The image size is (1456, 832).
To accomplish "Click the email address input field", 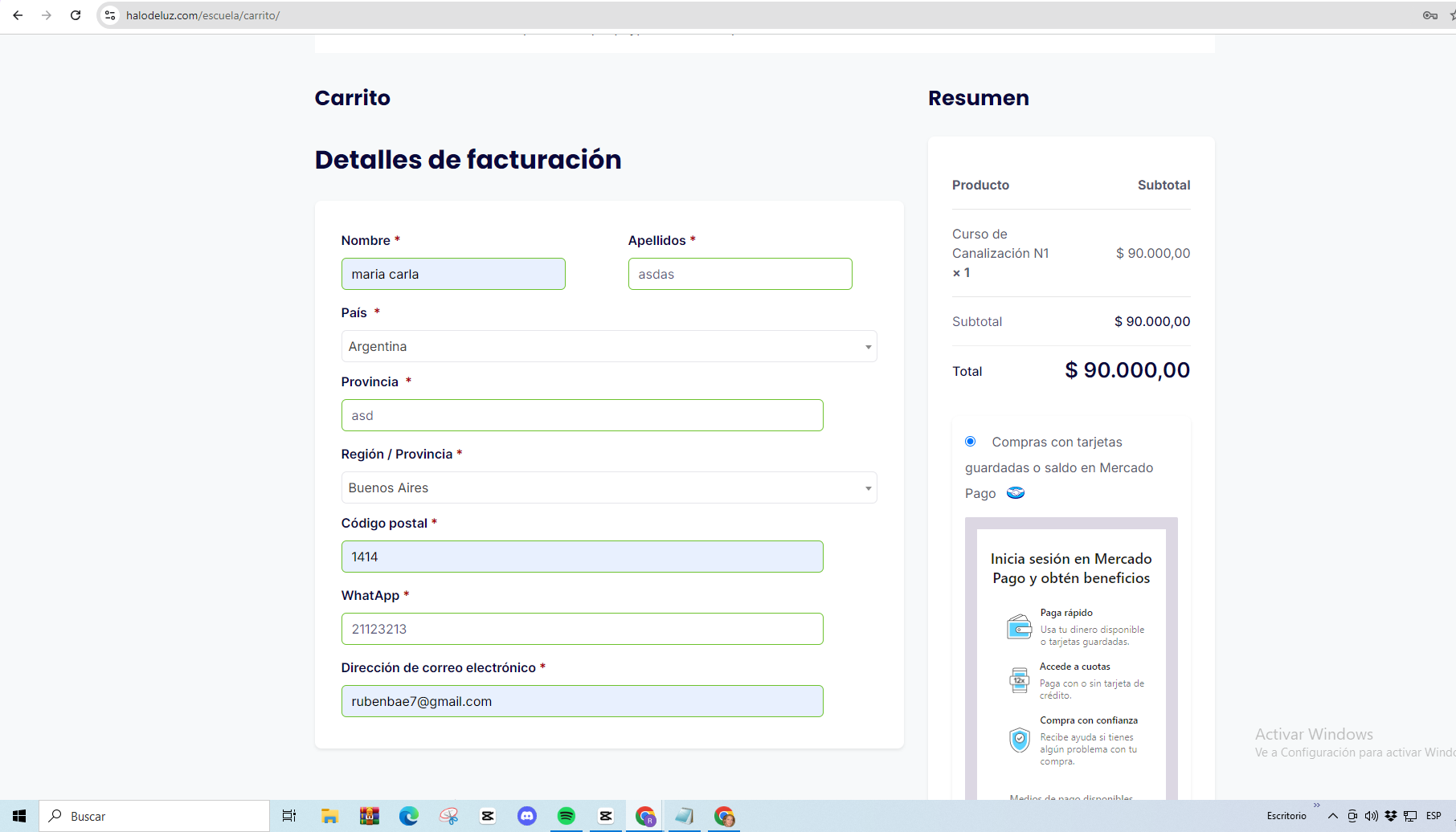I will (583, 701).
